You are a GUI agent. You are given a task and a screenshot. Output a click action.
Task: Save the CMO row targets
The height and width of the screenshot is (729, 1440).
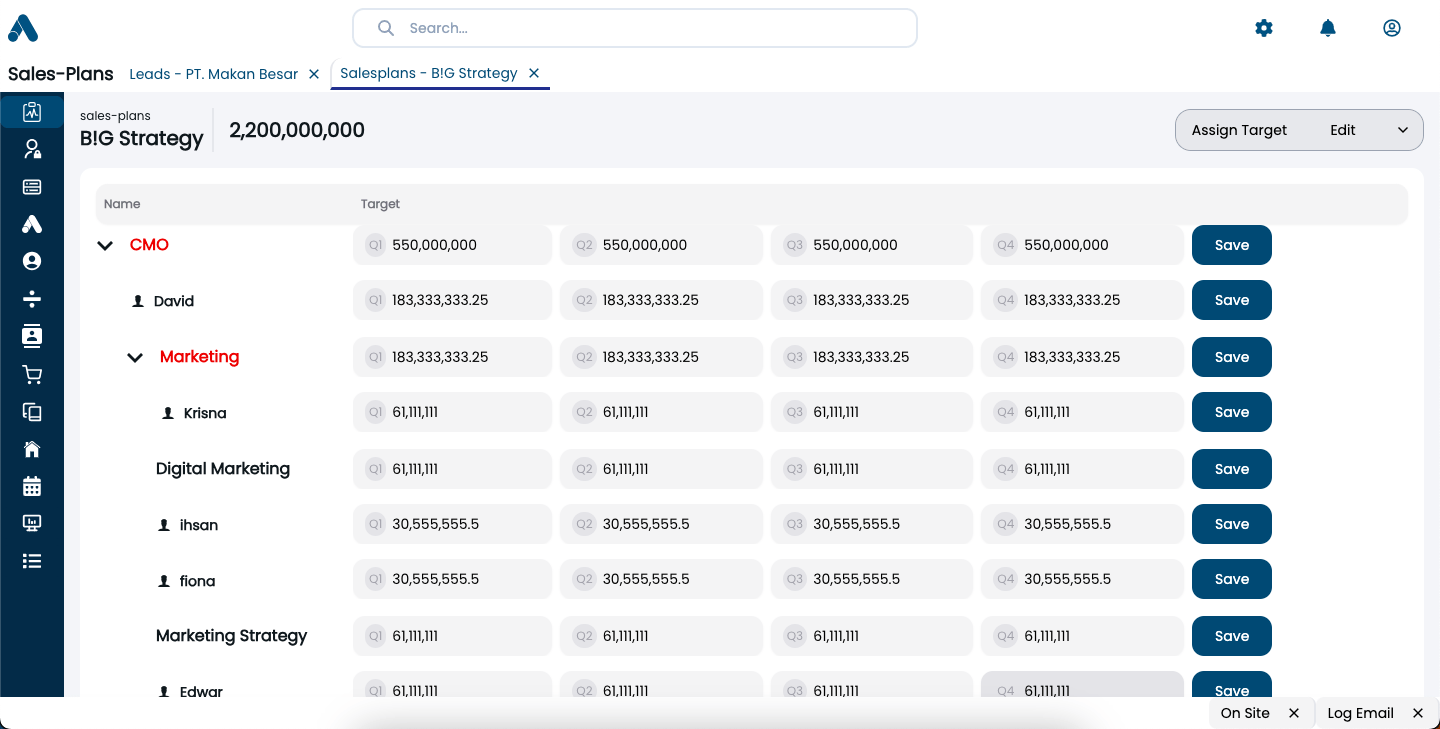[x=1232, y=245]
